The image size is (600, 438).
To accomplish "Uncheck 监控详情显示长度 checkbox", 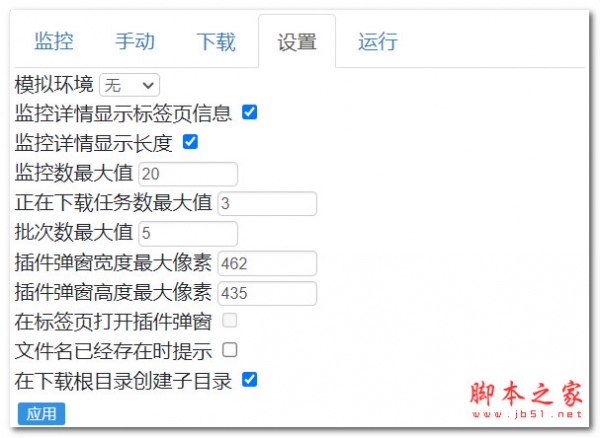I will [x=190, y=142].
